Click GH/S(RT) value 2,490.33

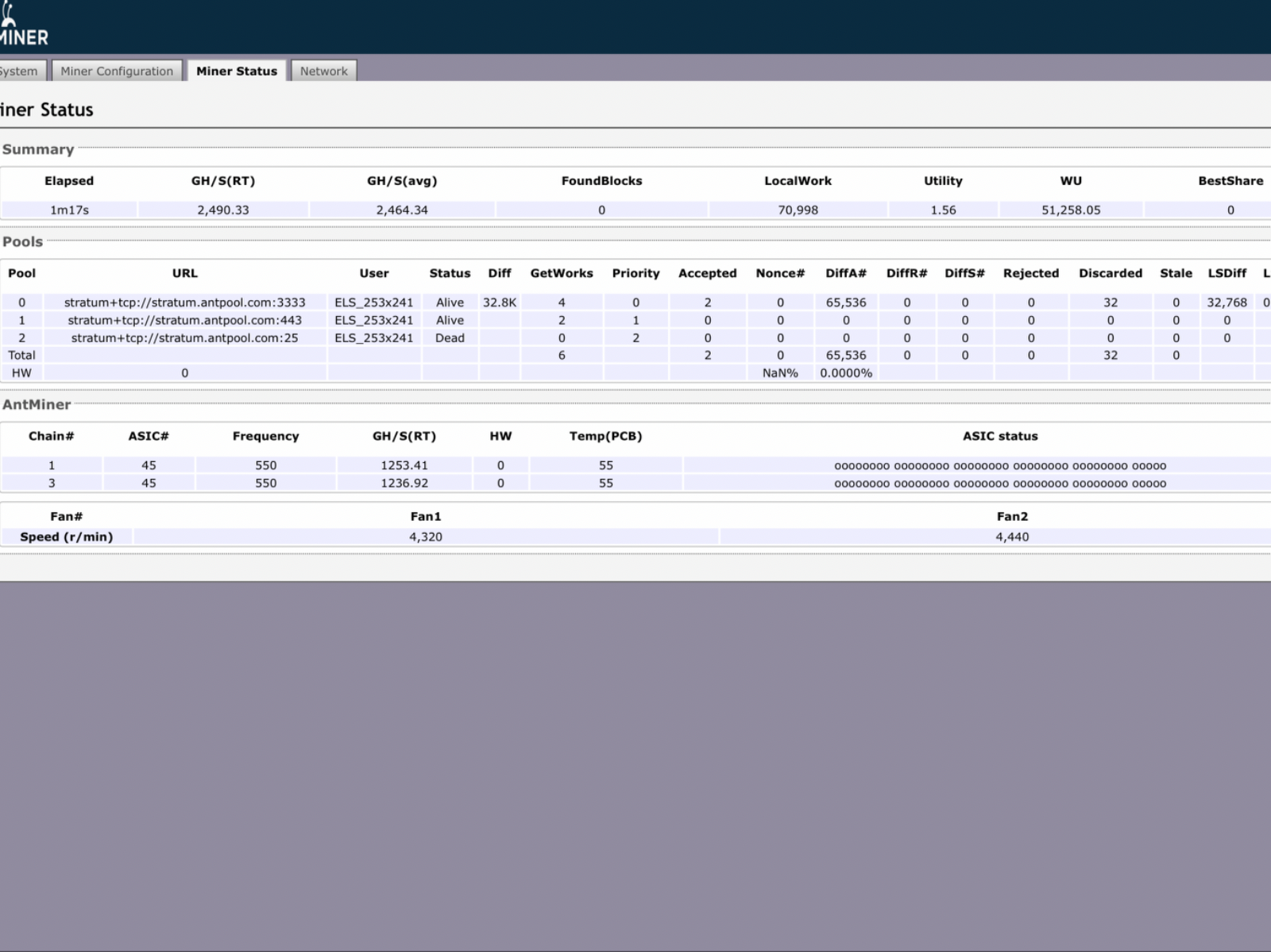point(223,210)
